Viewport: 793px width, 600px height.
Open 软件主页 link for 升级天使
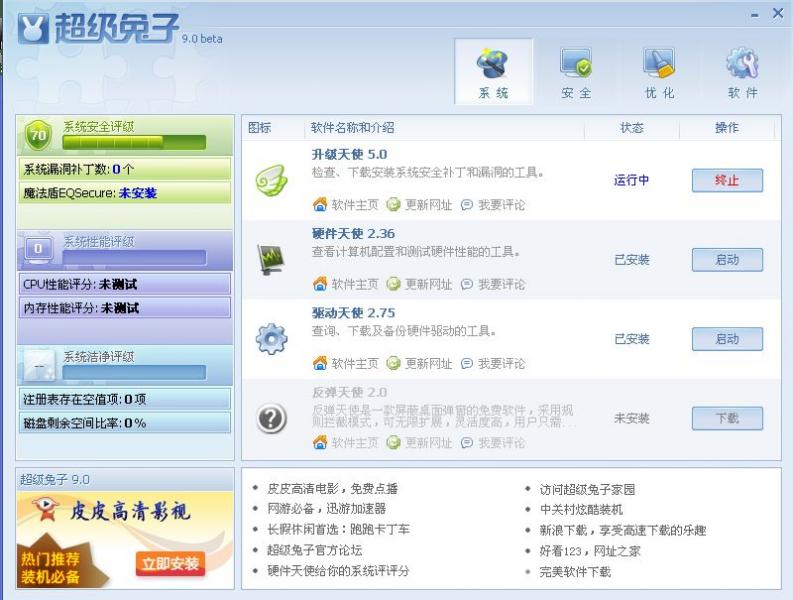coord(355,205)
